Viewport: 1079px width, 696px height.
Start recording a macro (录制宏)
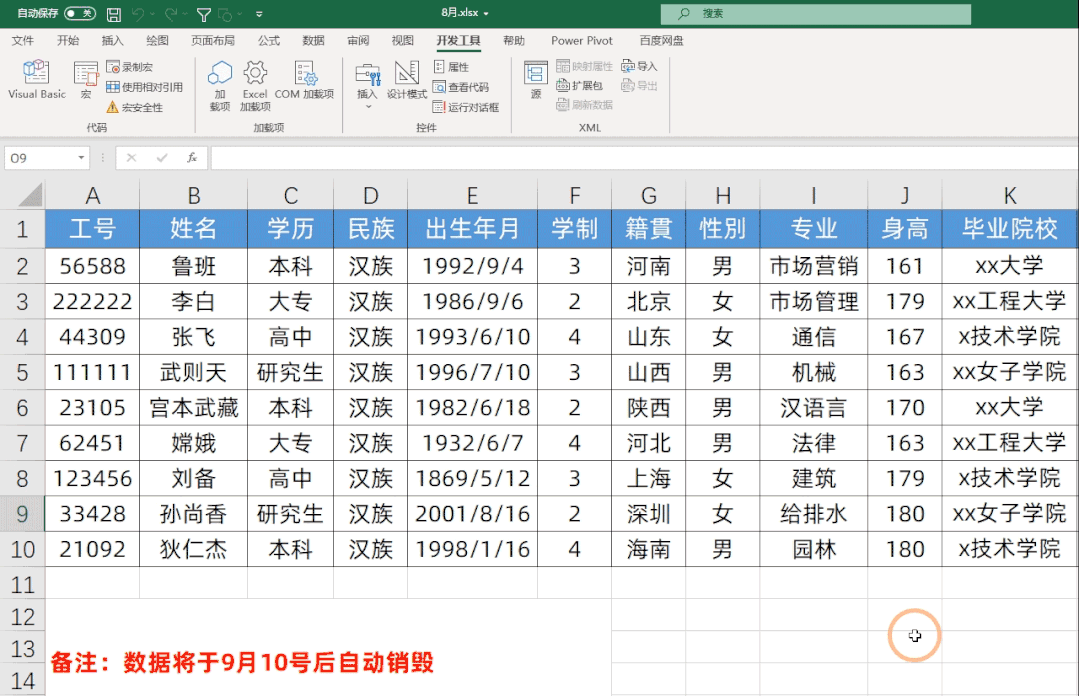click(130, 67)
